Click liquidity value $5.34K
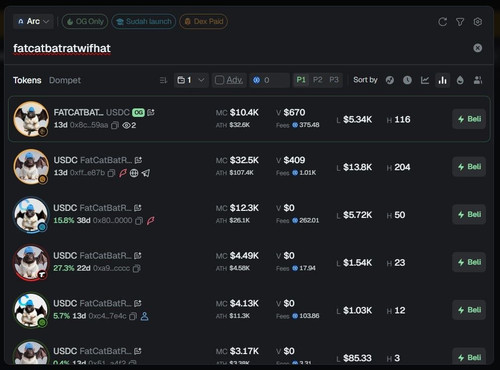Screen dimensions: 500x370 coord(357,119)
